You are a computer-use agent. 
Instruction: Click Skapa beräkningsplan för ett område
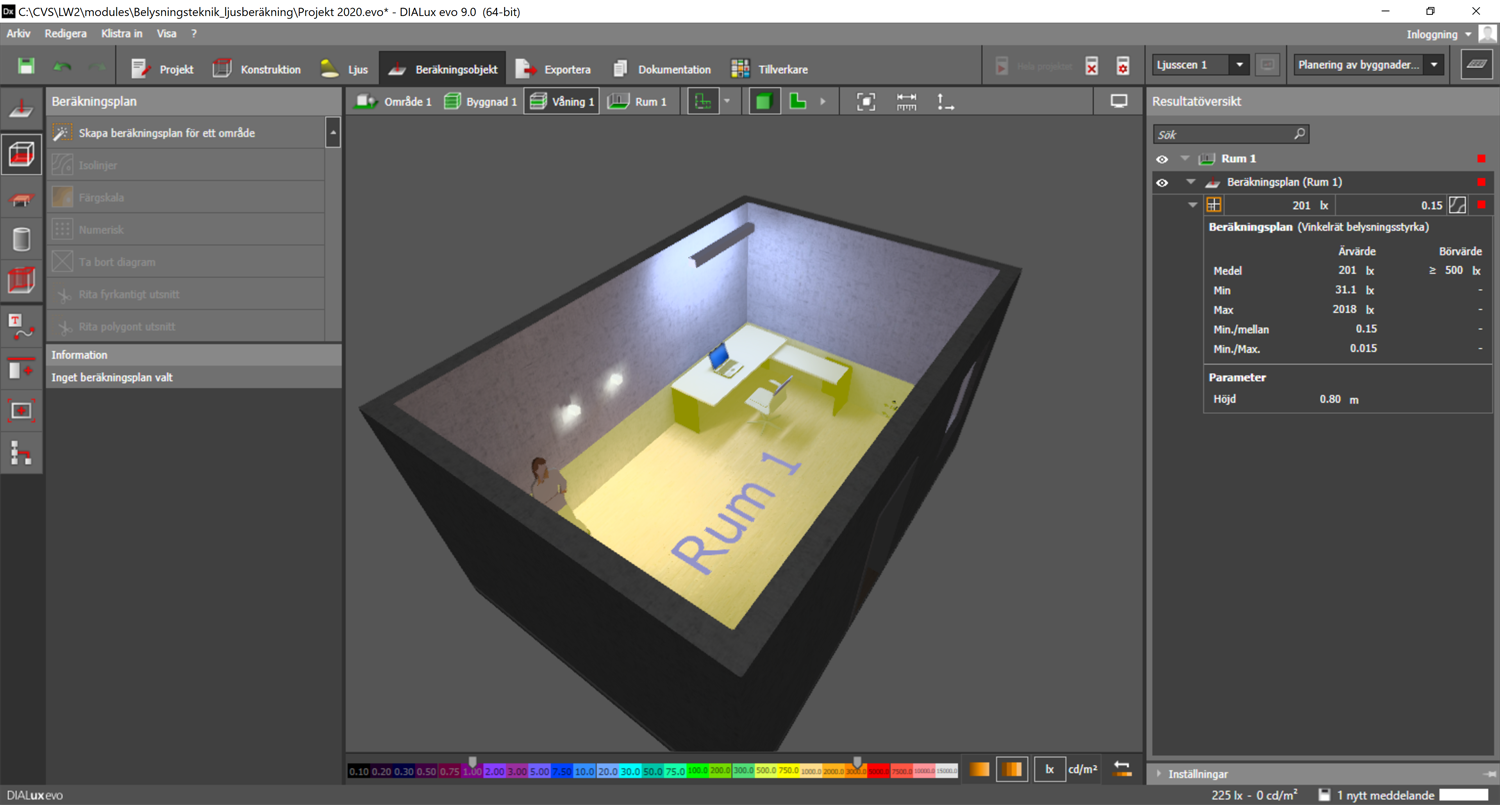point(166,133)
